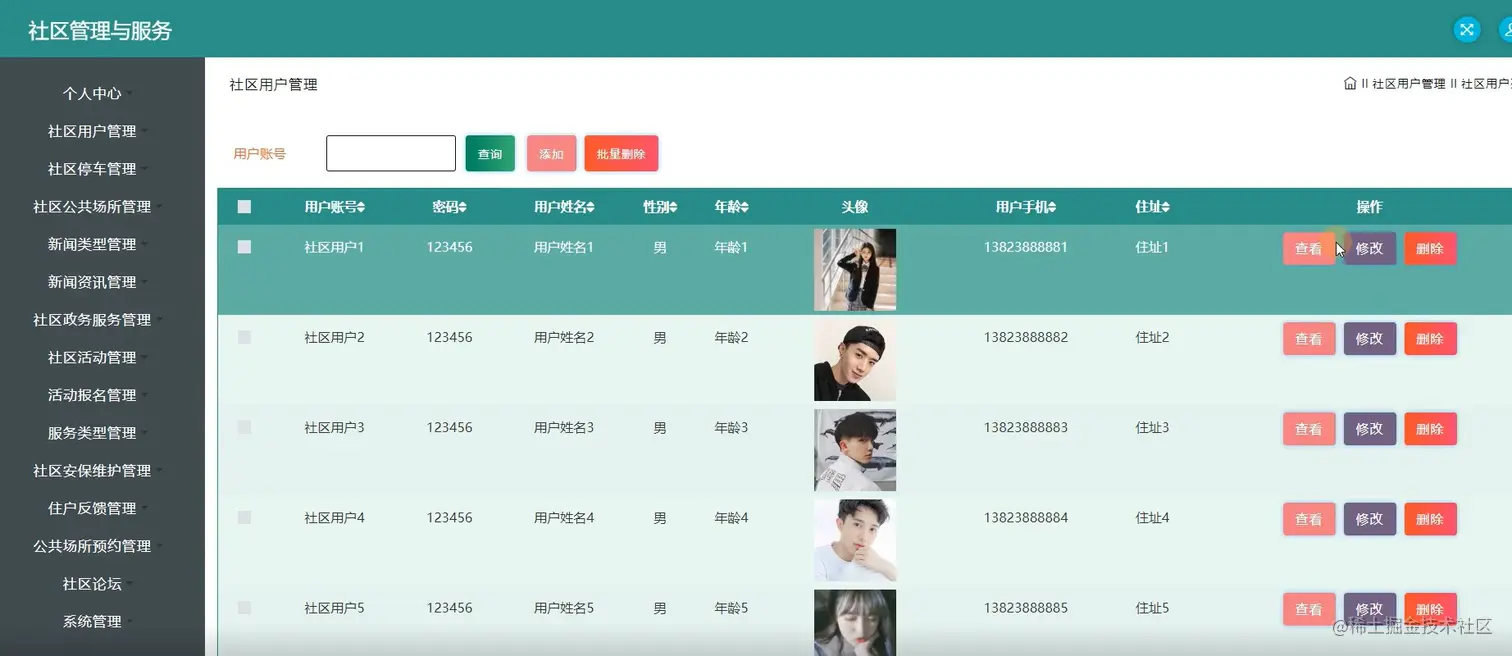
Task: Click the sort icon beside 性别 column
Action: [676, 206]
